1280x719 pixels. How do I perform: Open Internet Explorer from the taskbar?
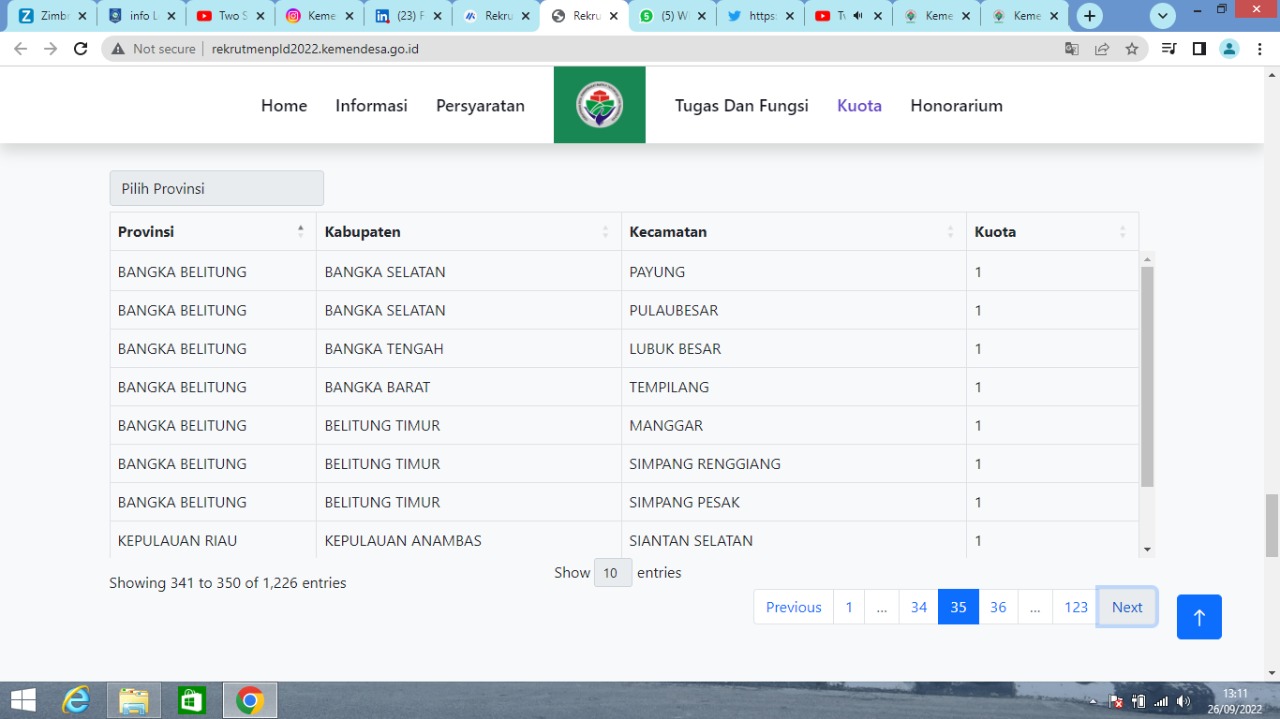[x=76, y=700]
